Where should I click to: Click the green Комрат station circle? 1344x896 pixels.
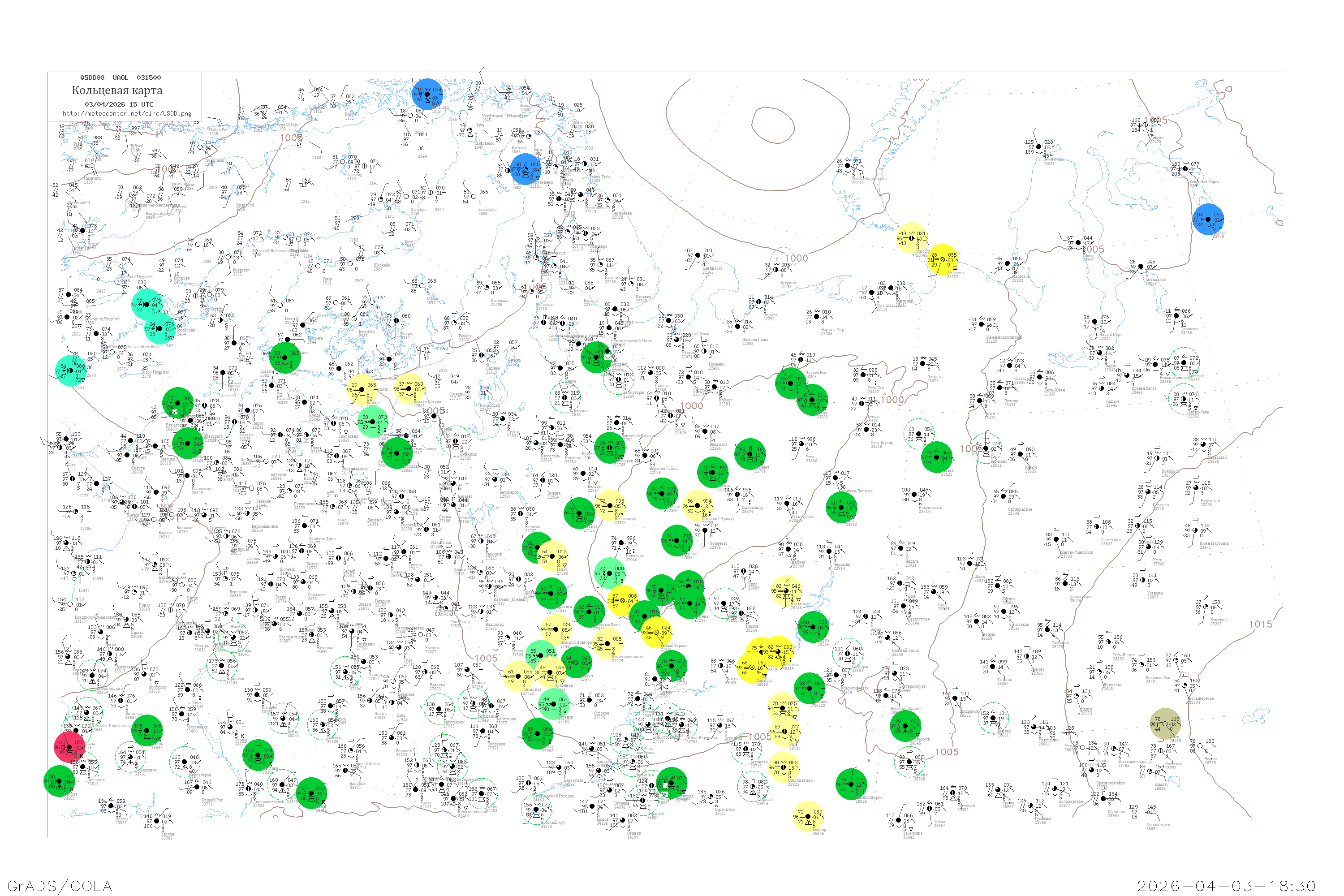tap(59, 780)
